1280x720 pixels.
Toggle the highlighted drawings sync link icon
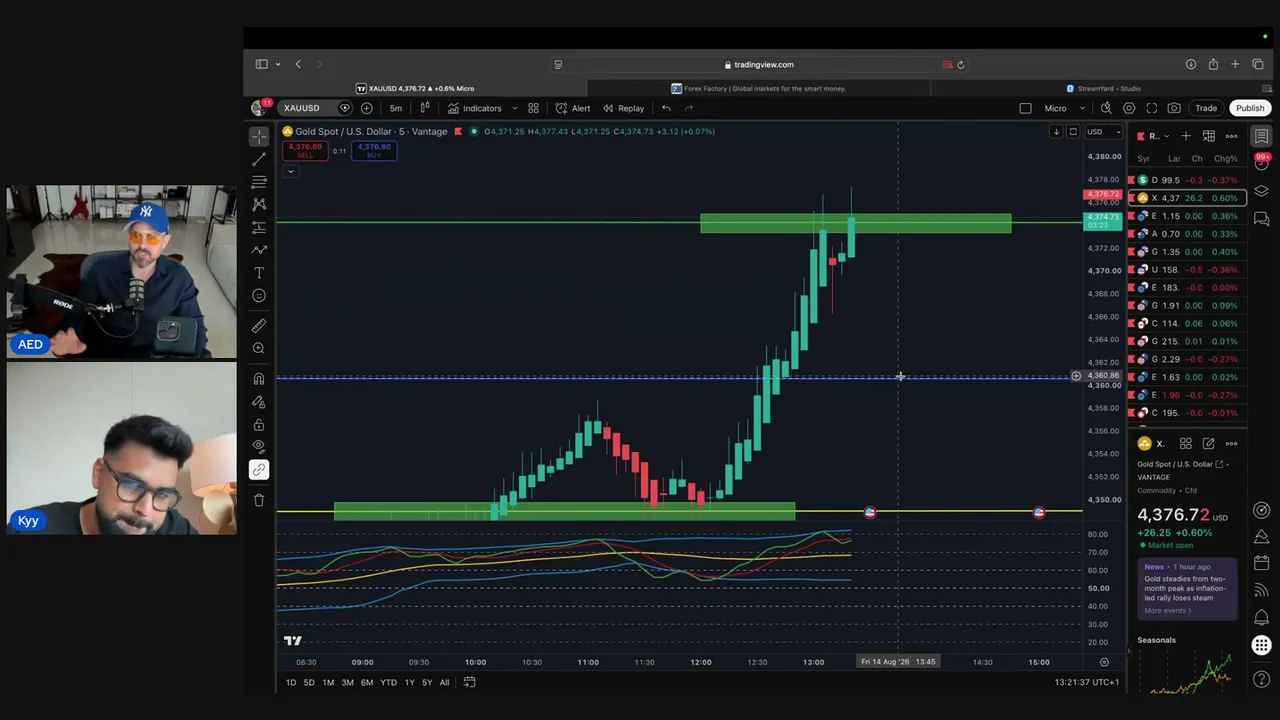[259, 470]
